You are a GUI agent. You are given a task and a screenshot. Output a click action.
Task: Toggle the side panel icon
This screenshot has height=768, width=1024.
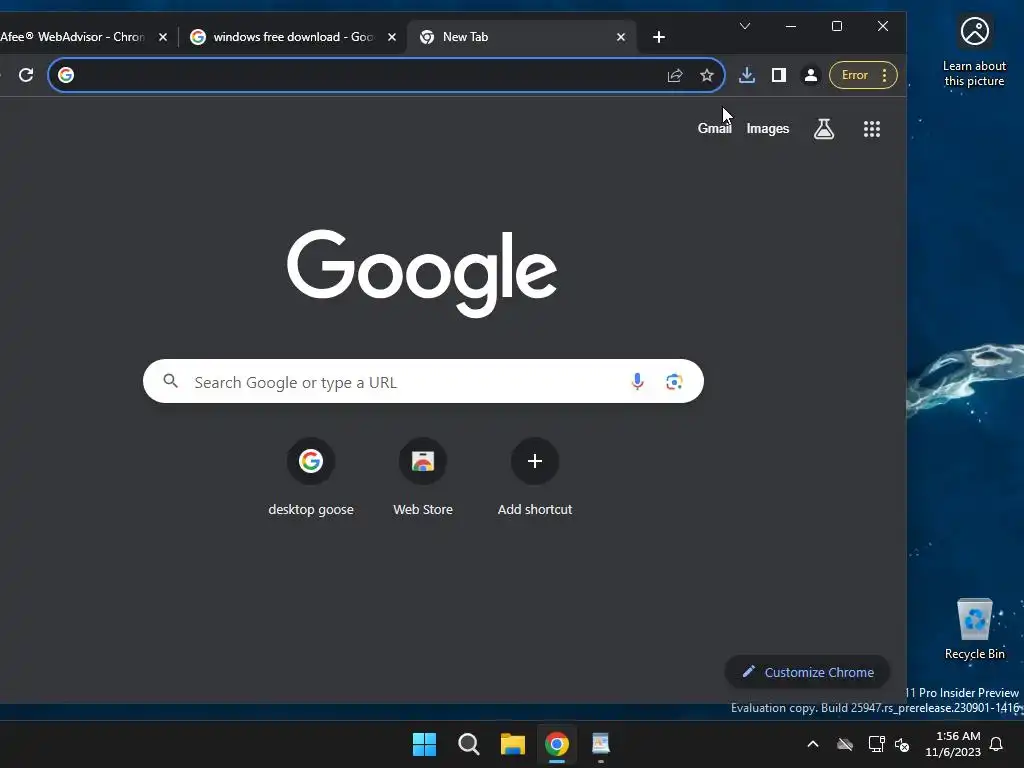click(x=778, y=75)
